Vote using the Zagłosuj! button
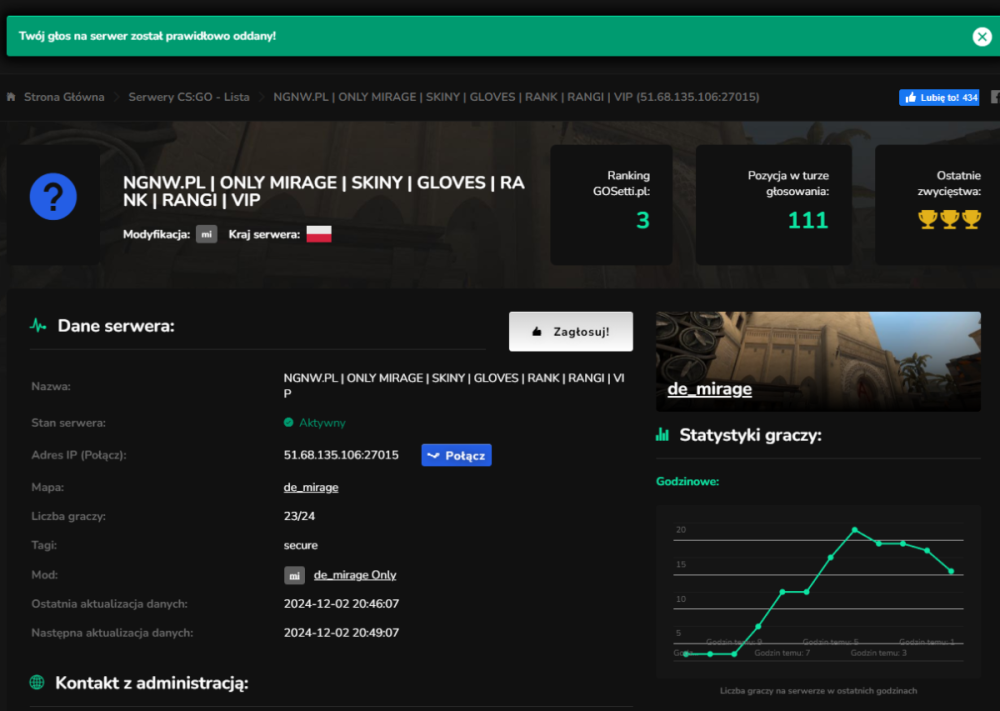1000x711 pixels. [571, 332]
